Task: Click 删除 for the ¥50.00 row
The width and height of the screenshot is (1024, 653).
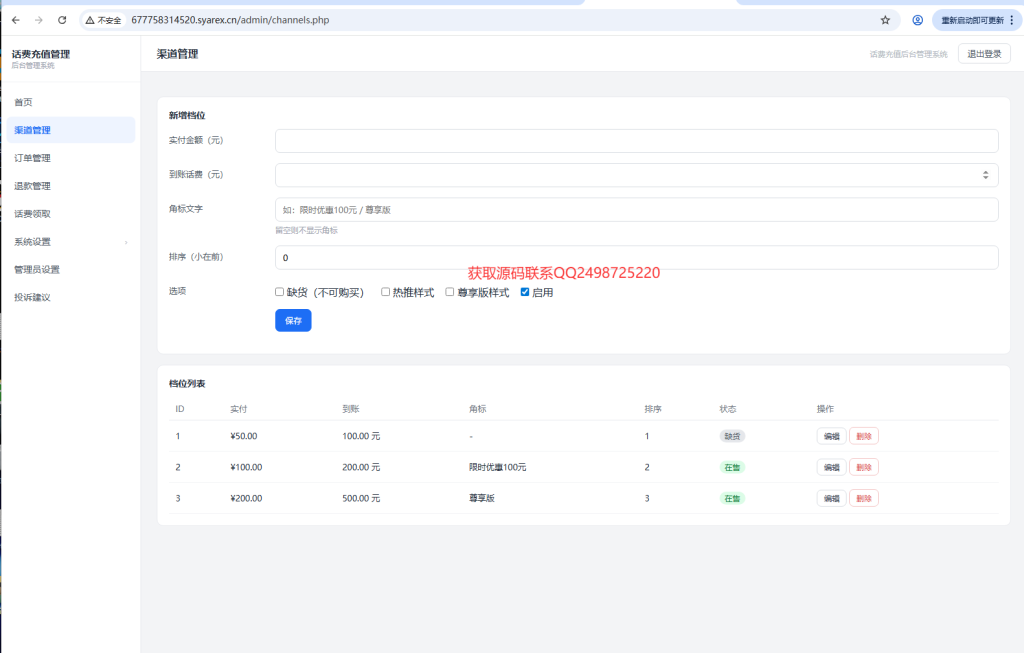Action: [863, 436]
